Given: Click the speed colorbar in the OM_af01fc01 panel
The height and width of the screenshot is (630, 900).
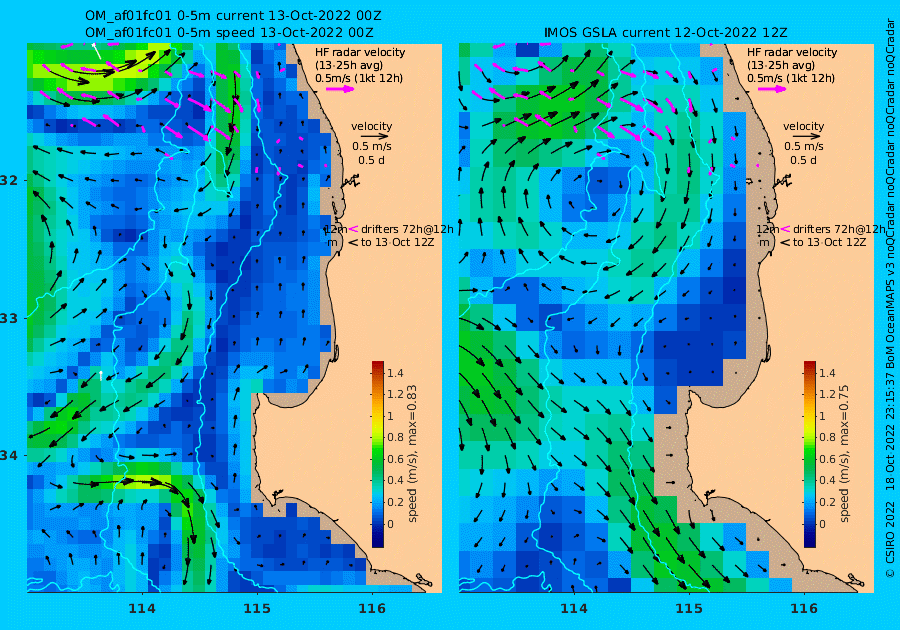Looking at the screenshot, I should 378,454.
